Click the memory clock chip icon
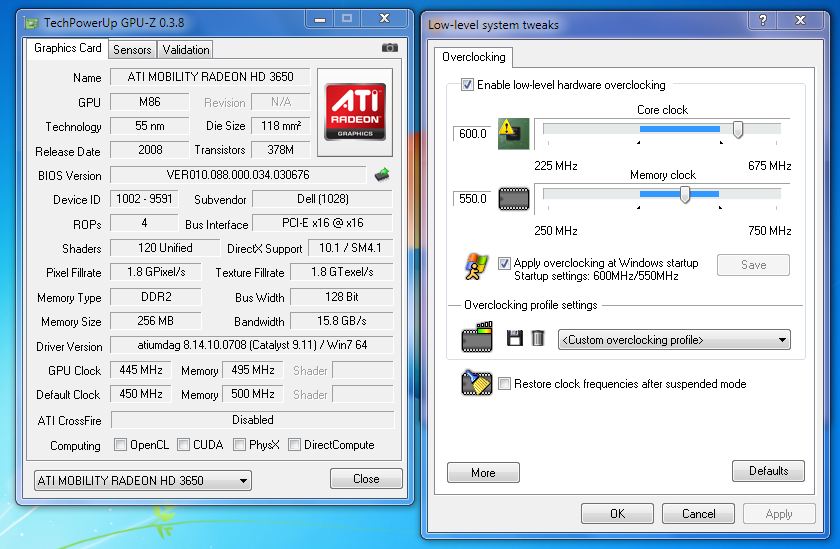The image size is (840, 549). 513,199
